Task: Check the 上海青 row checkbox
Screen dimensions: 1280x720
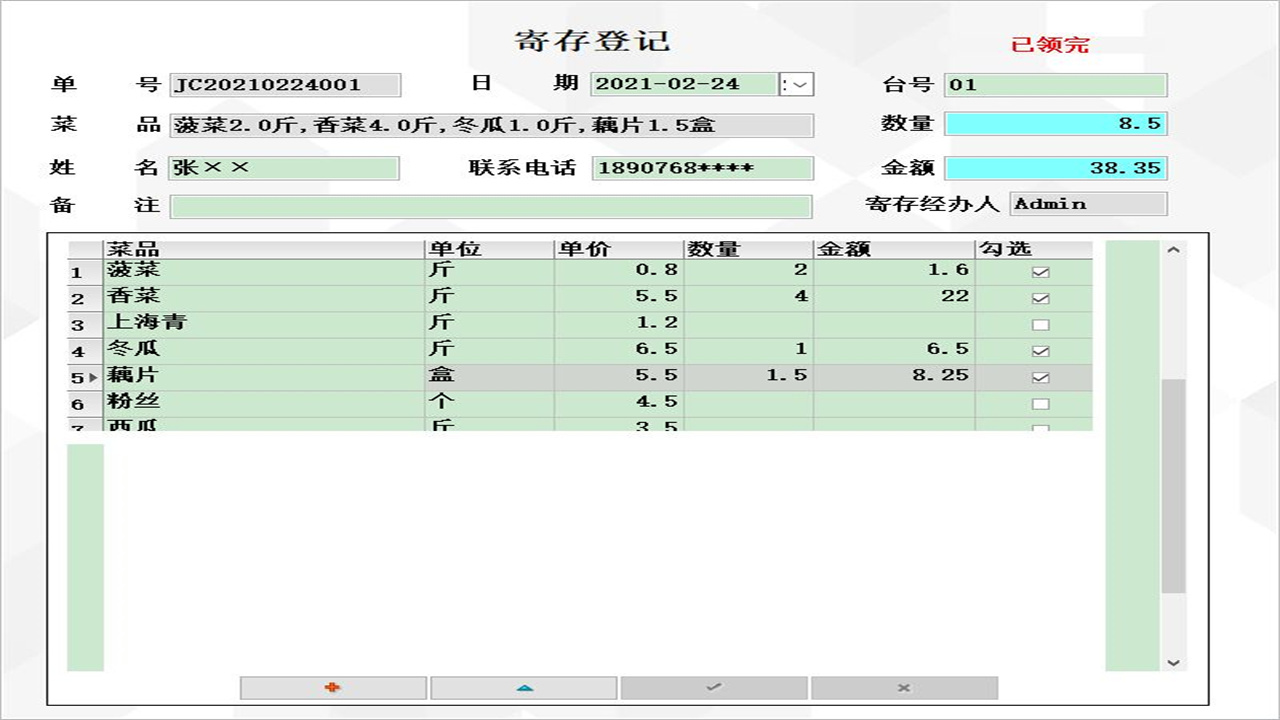Action: pyautogui.click(x=1040, y=325)
